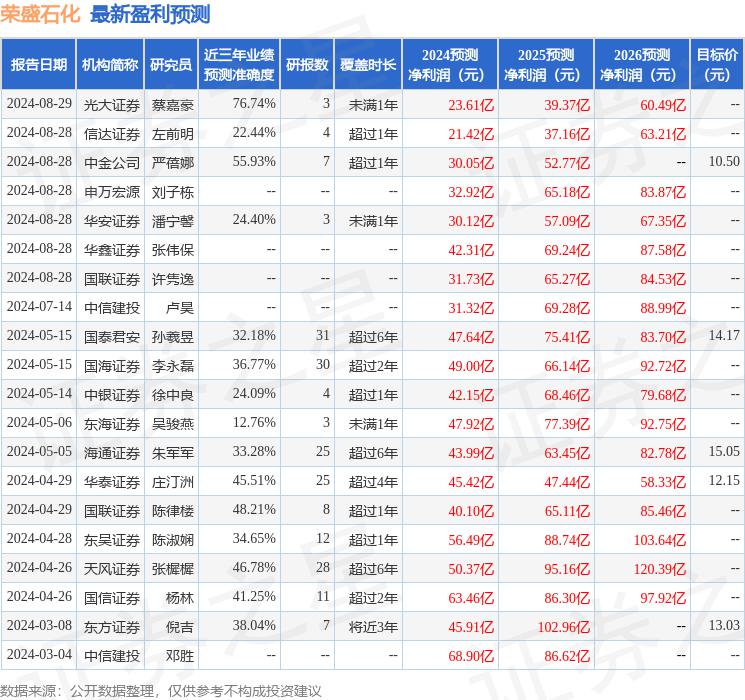
Task: Click the 63.21亿 2026 forecast
Action: pyautogui.click(x=663, y=134)
